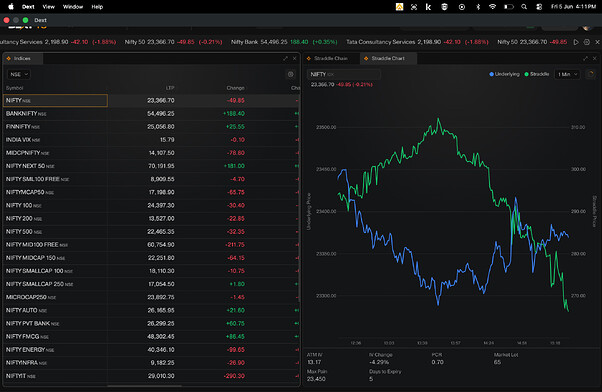Select the NIFTY 200 row
The height and width of the screenshot is (392, 602).
(151, 218)
